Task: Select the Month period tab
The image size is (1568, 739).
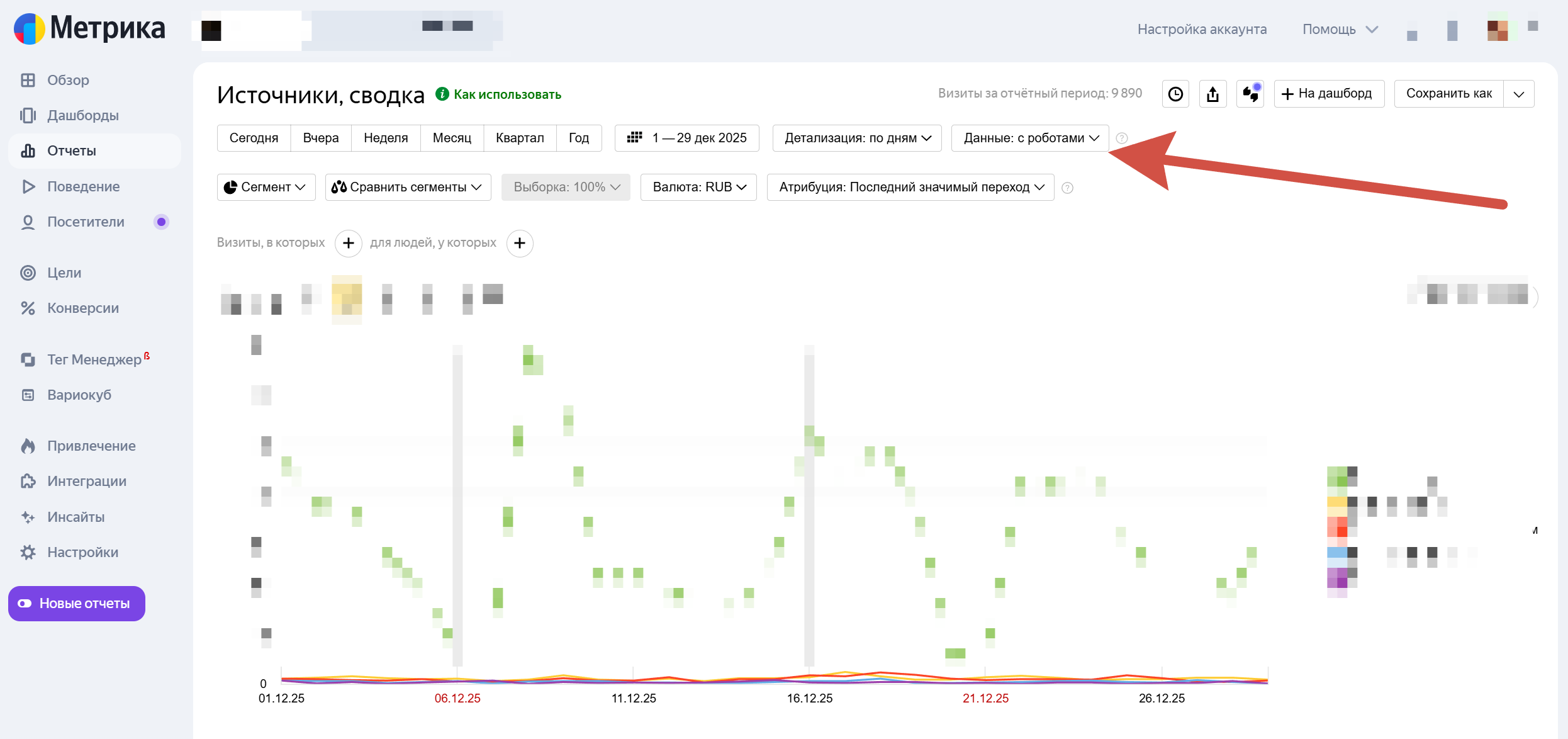Action: [x=451, y=138]
